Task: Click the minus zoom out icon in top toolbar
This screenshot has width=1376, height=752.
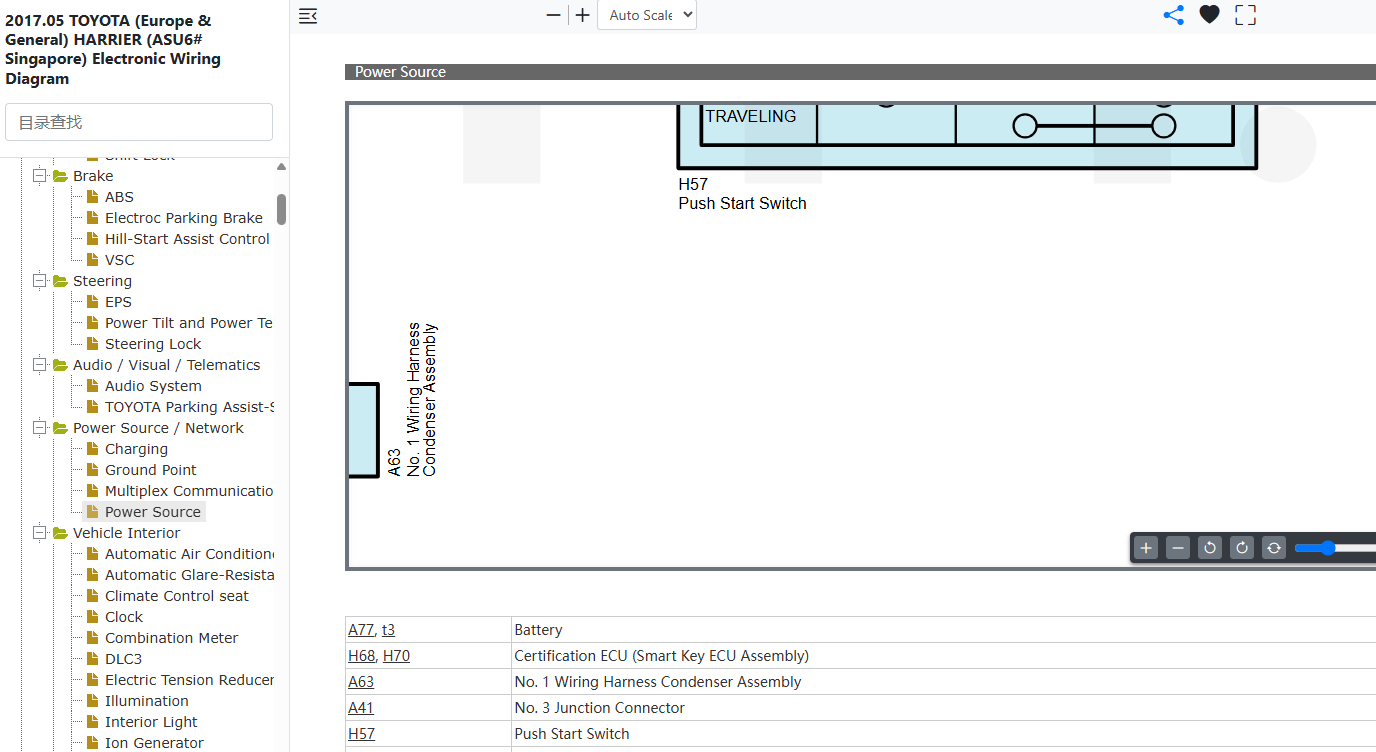Action: tap(554, 15)
